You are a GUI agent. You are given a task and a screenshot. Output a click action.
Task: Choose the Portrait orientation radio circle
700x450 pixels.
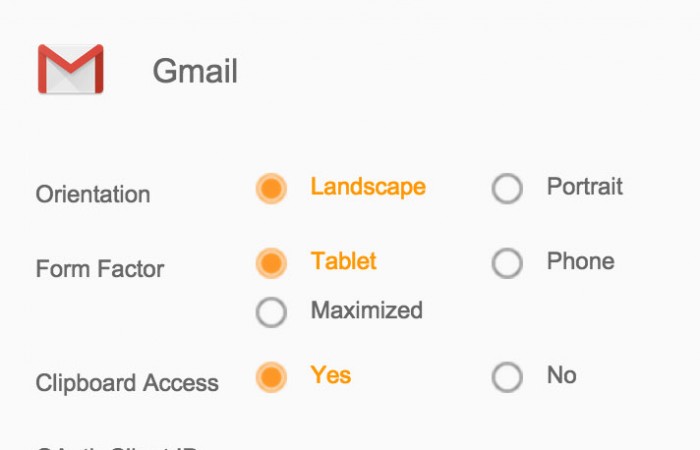point(507,188)
